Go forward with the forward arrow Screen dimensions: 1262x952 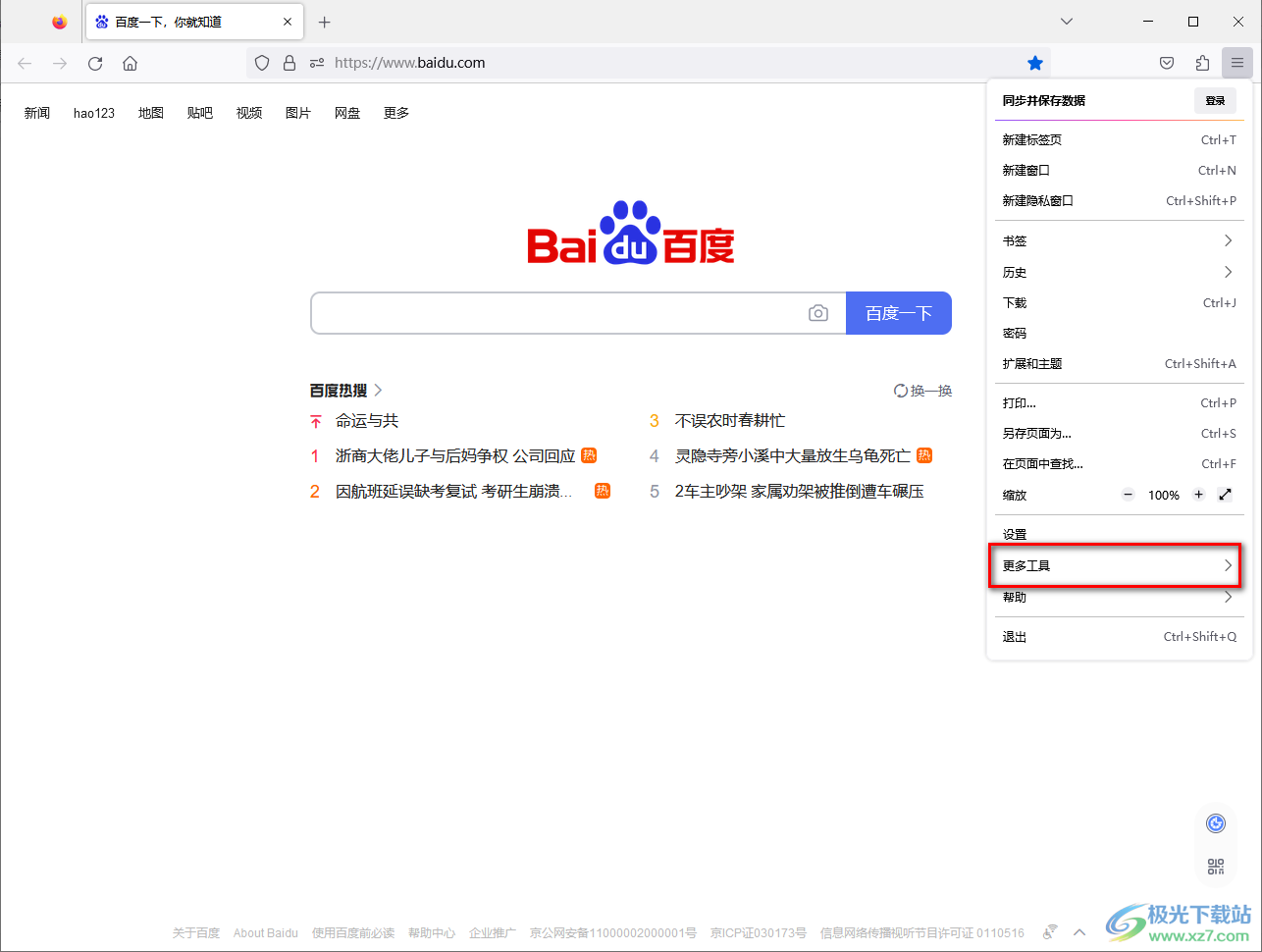60,63
